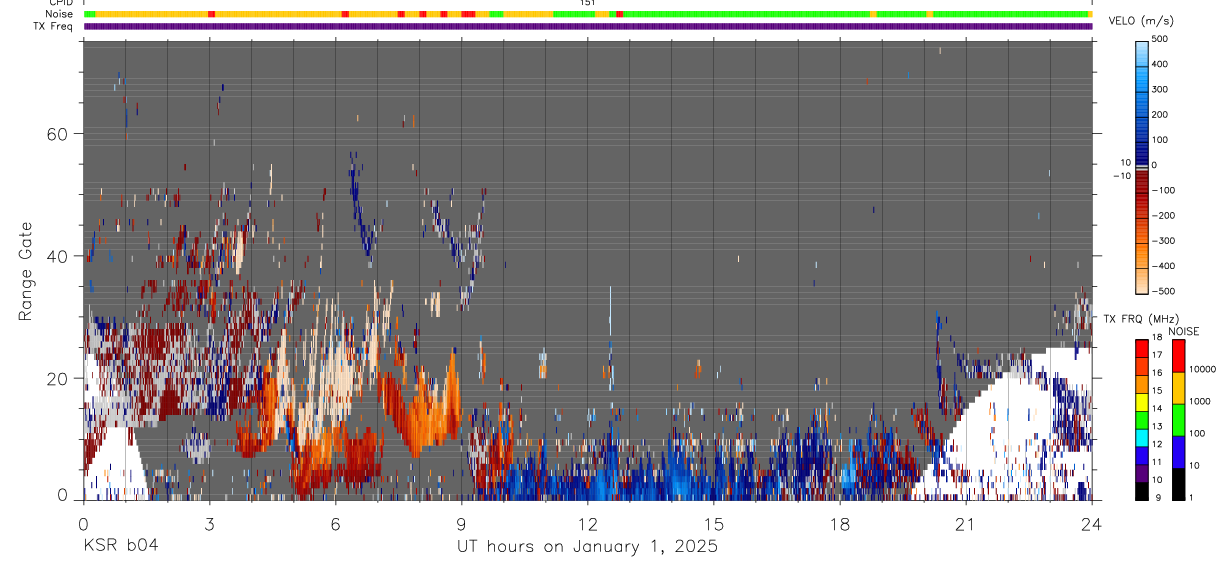Click the '-200' label on velocity scale
The width and height of the screenshot is (1228, 567).
click(x=1163, y=215)
